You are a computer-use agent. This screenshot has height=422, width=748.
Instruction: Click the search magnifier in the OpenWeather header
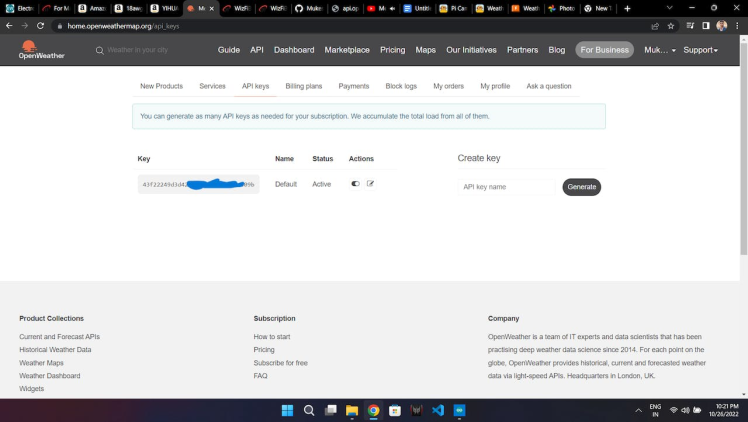(x=100, y=50)
